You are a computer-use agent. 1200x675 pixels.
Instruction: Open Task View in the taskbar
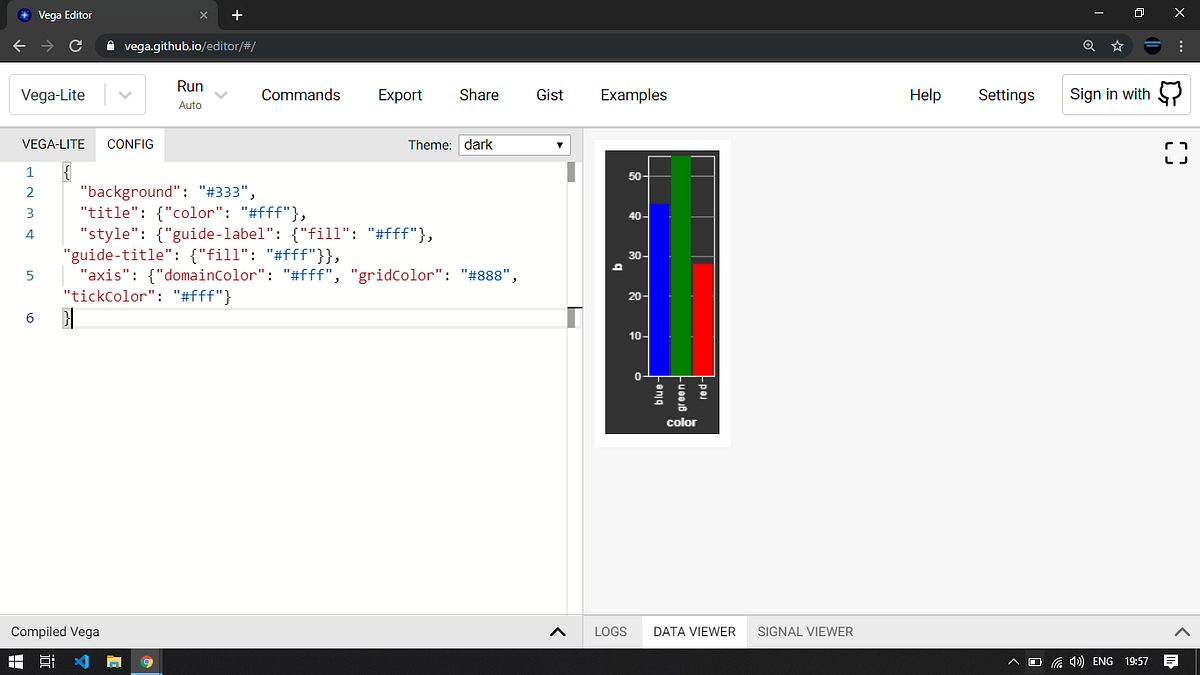pos(46,661)
